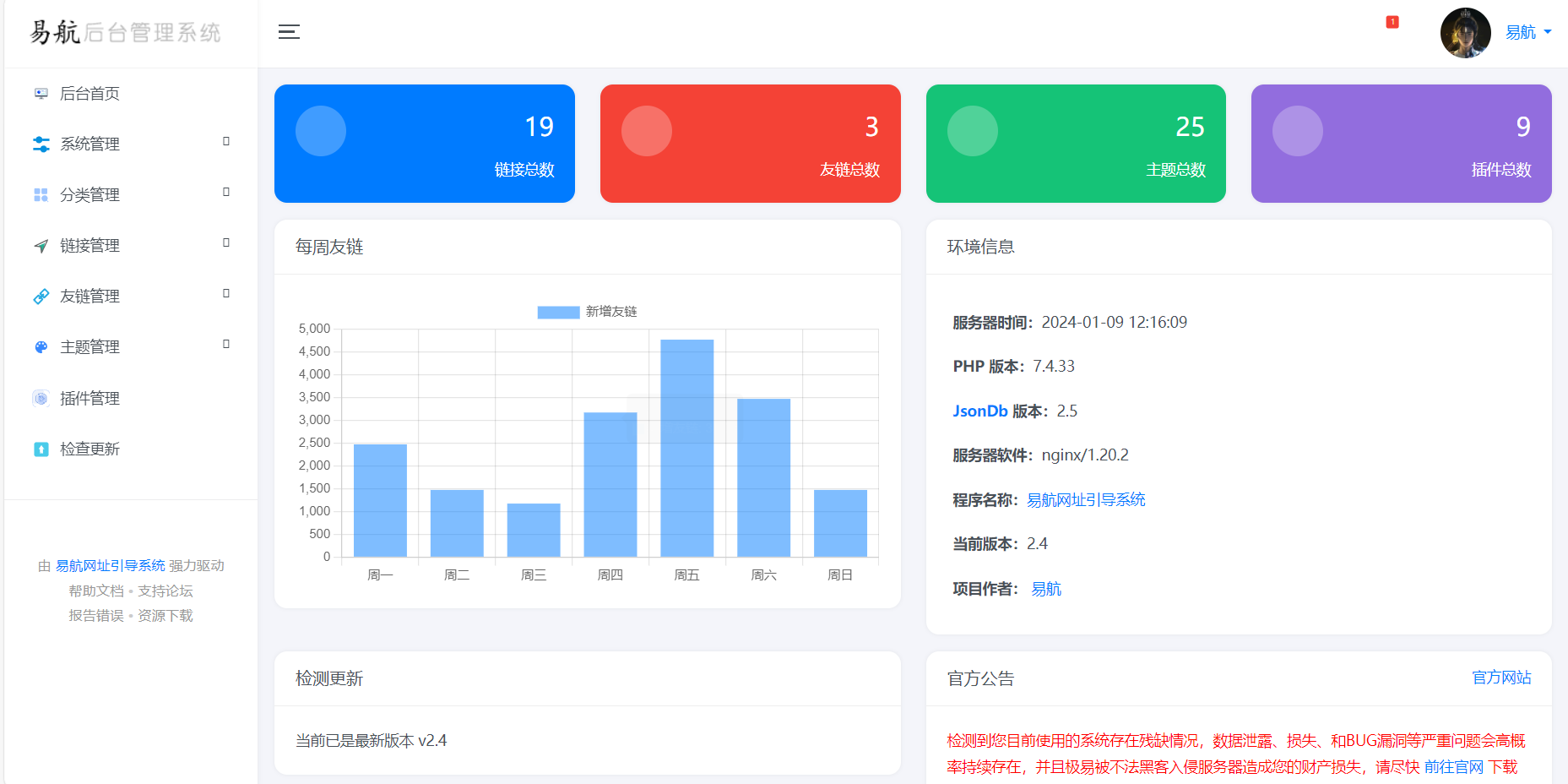Open the red notification badge

tap(1392, 22)
